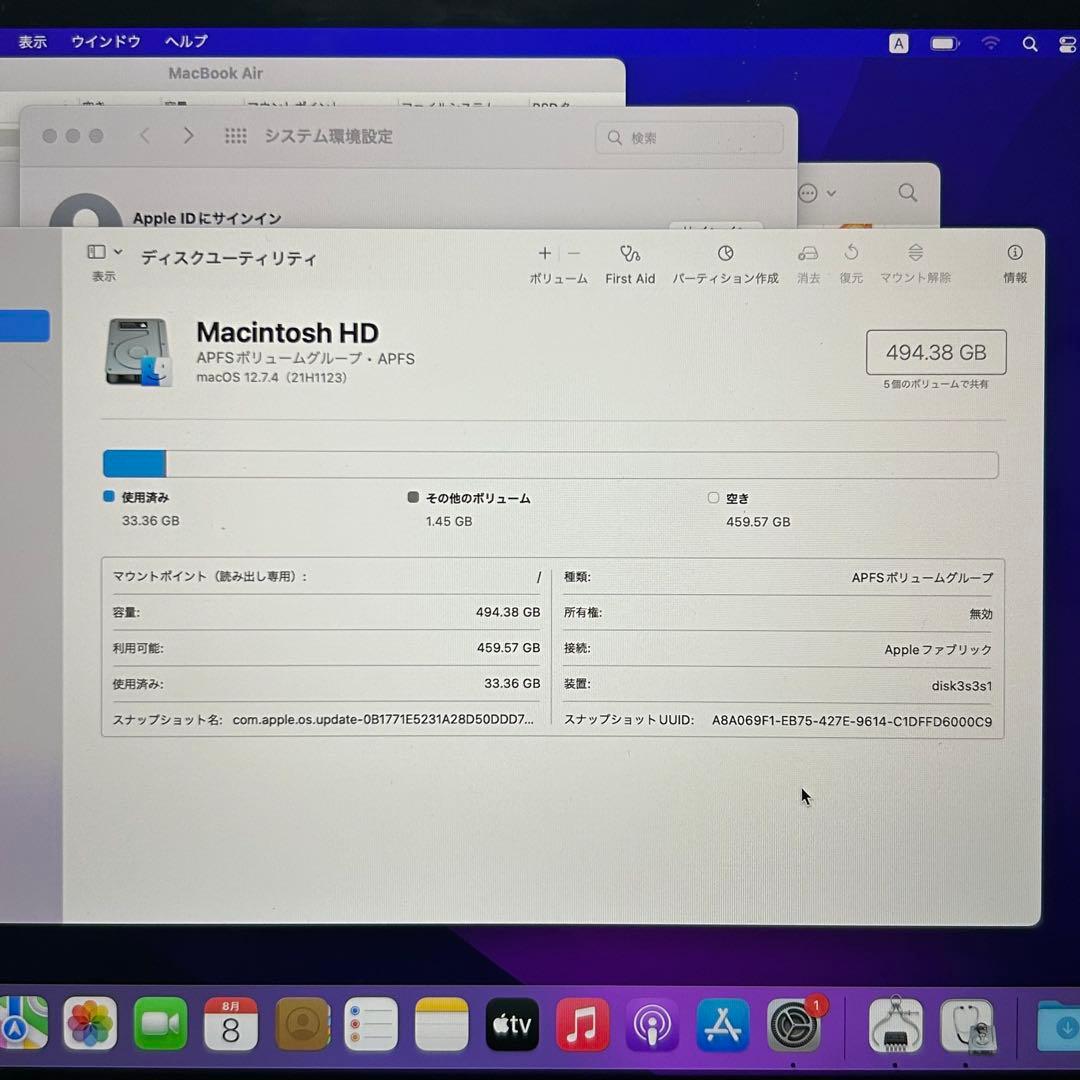Add a volume with the plus icon
Viewport: 1080px width, 1080px height.
pos(545,254)
